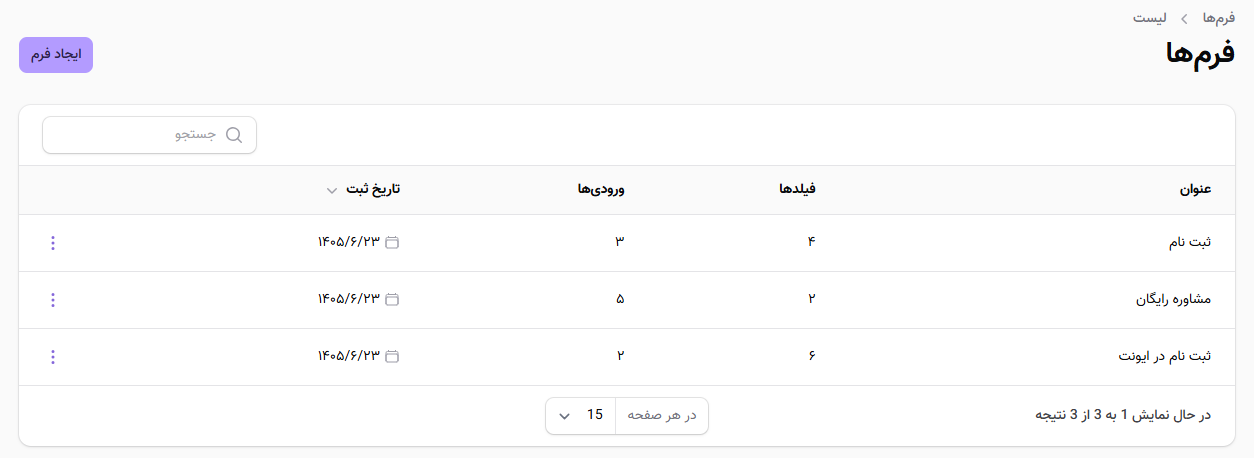Viewport: 1254px width, 458px height.
Task: Click date ۱۴۰۵/۶/۲۳ in مشاوره رایگان row
Action: point(349,300)
